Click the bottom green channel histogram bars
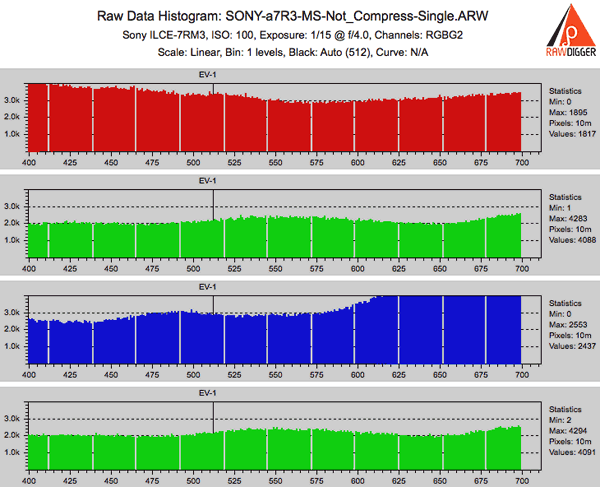Image resolution: width=600 pixels, height=487 pixels. (300, 448)
